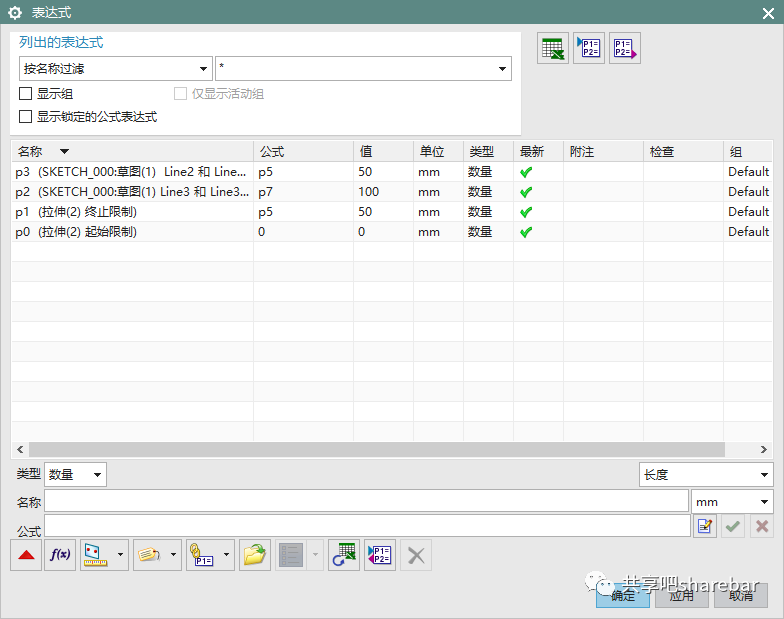This screenshot has height=619, width=784.
Task: Click the name column sort arrow
Action: tap(64, 152)
